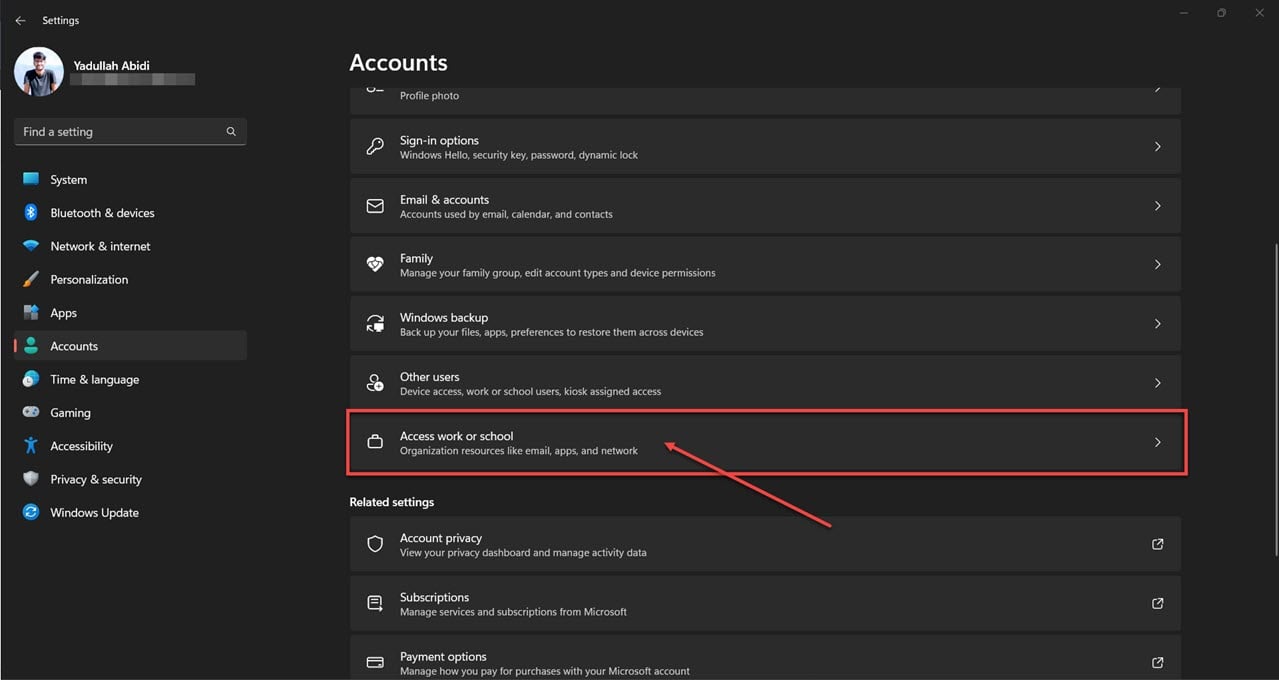Click the Network & internet globe icon
This screenshot has width=1279, height=680.
(x=31, y=246)
